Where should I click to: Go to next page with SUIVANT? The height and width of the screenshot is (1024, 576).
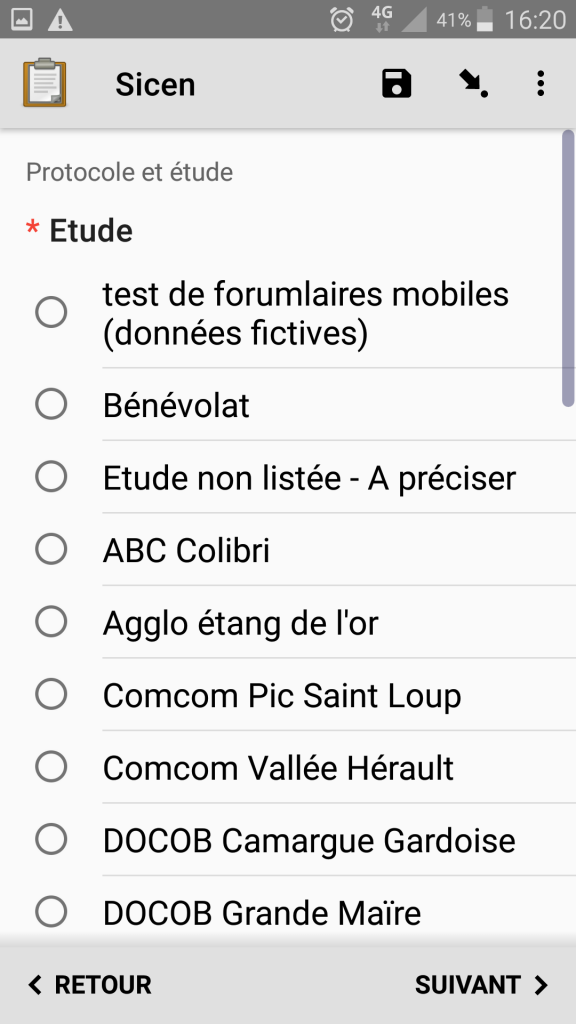[x=481, y=985]
